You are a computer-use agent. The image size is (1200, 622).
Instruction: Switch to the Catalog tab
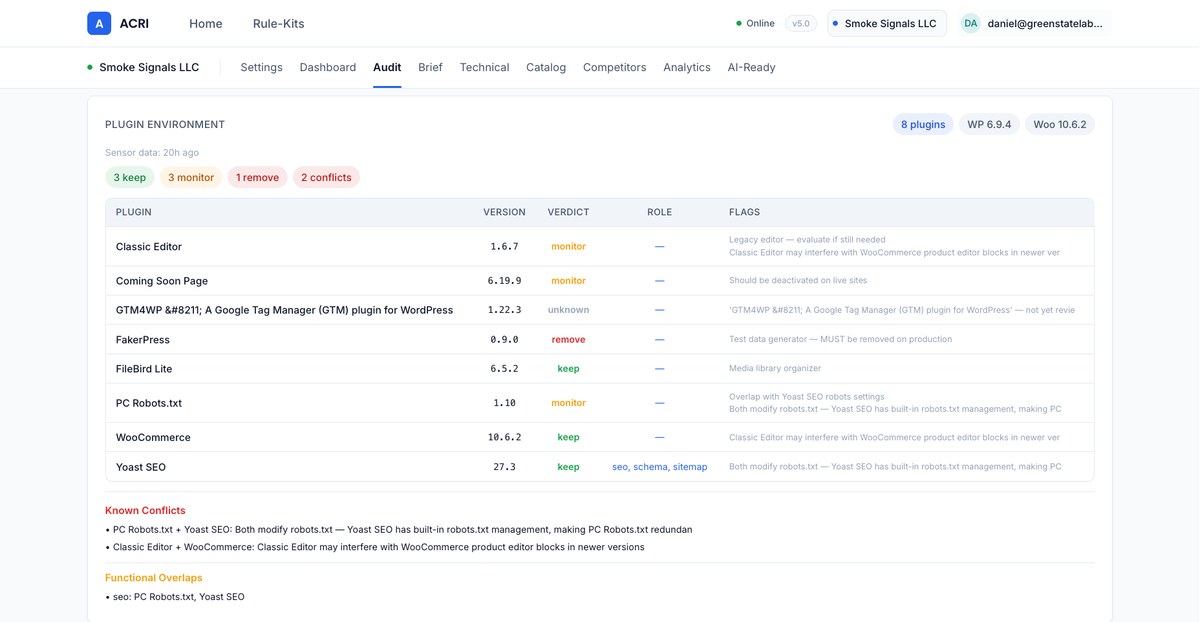tap(546, 67)
